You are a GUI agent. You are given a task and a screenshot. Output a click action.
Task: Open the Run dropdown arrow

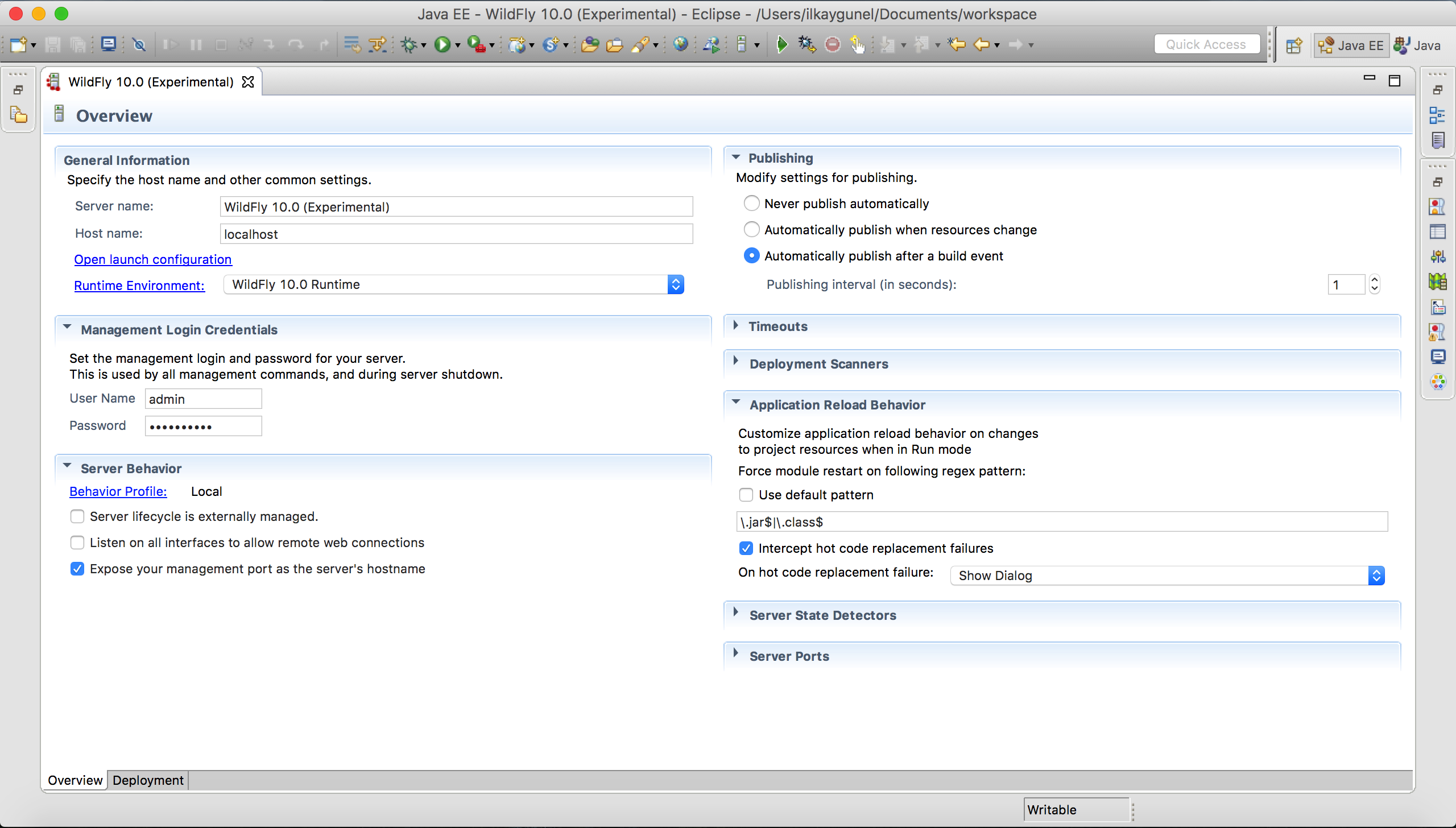[x=458, y=45]
